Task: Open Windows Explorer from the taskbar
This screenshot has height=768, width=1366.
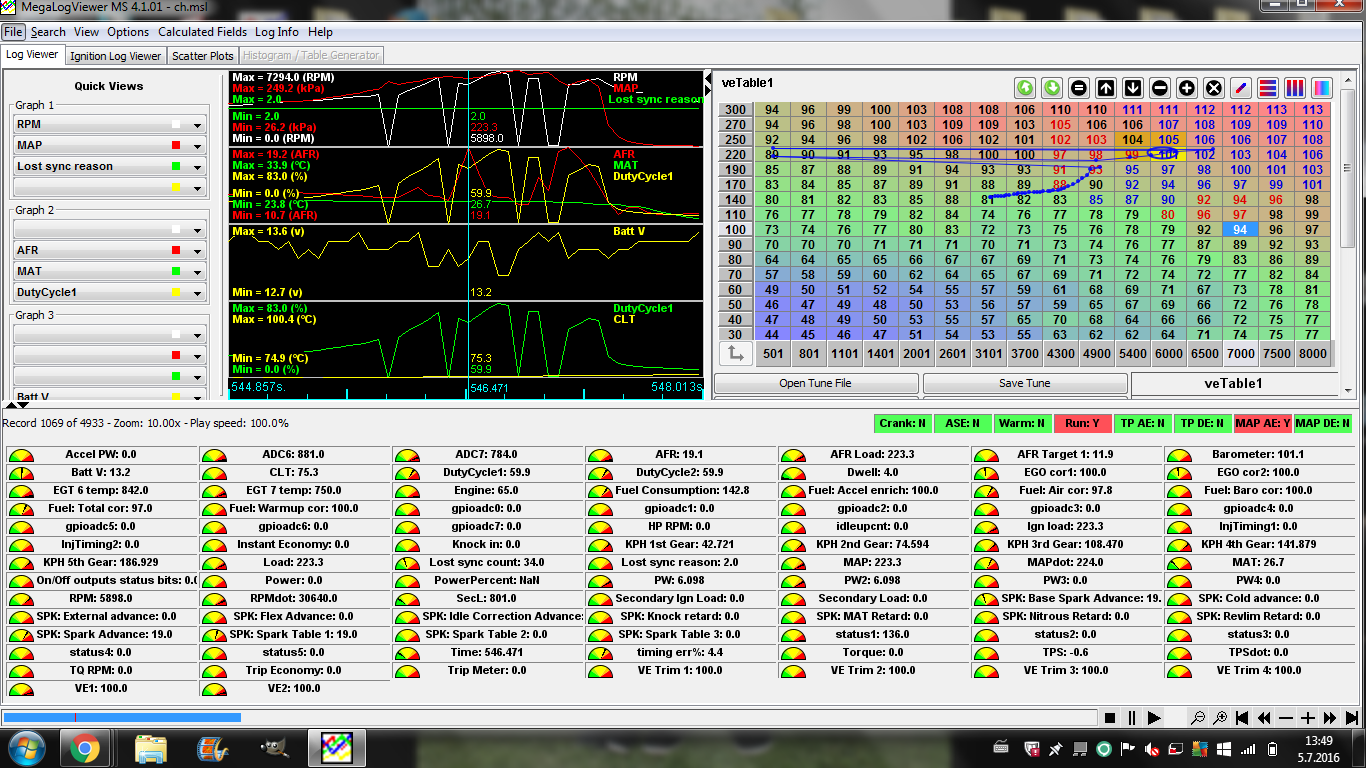Action: coord(151,747)
